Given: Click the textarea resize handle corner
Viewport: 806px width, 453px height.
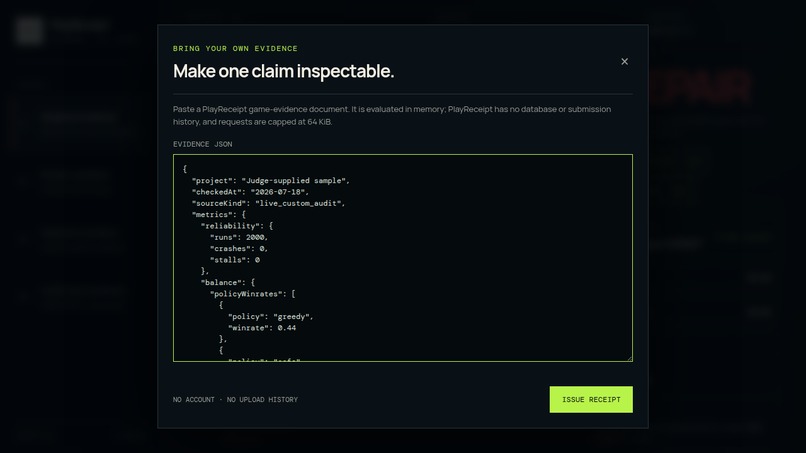Looking at the screenshot, I should click(x=629, y=358).
